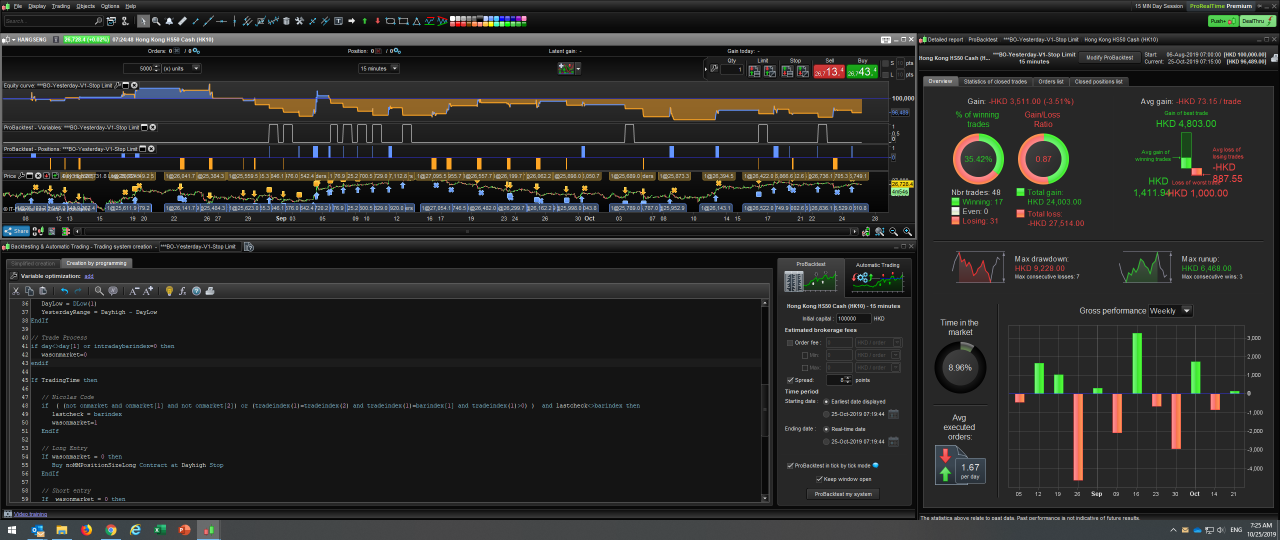This screenshot has width=1280, height=540.
Task: Undo last edit with blue arrow
Action: point(64,291)
